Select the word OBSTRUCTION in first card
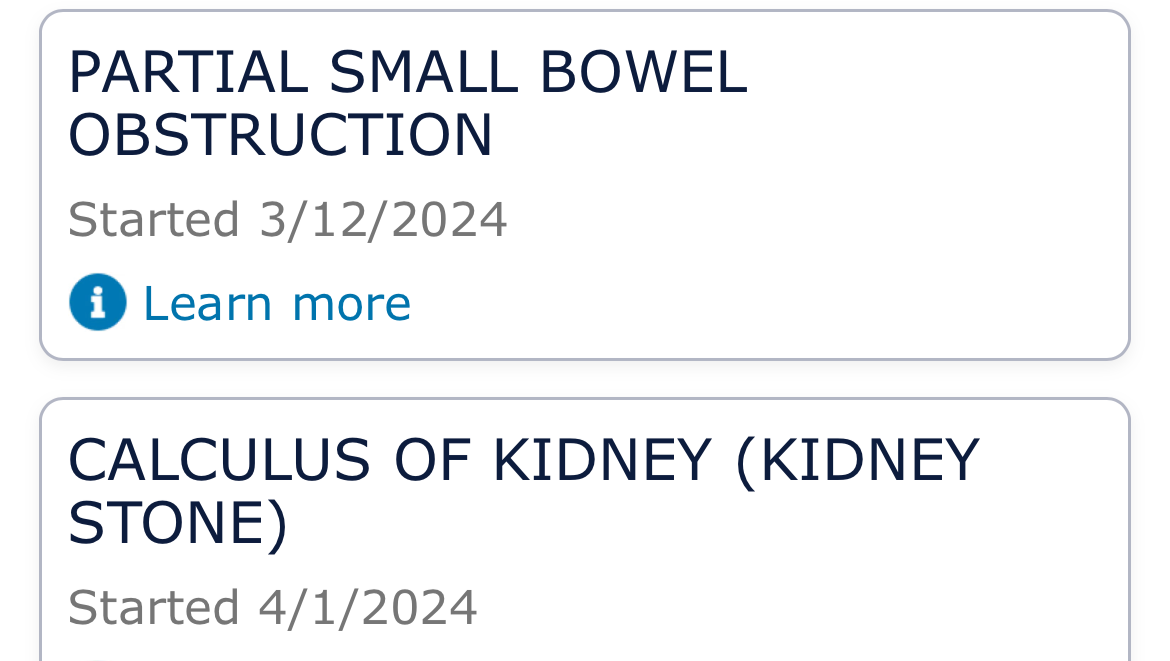 click(x=280, y=135)
